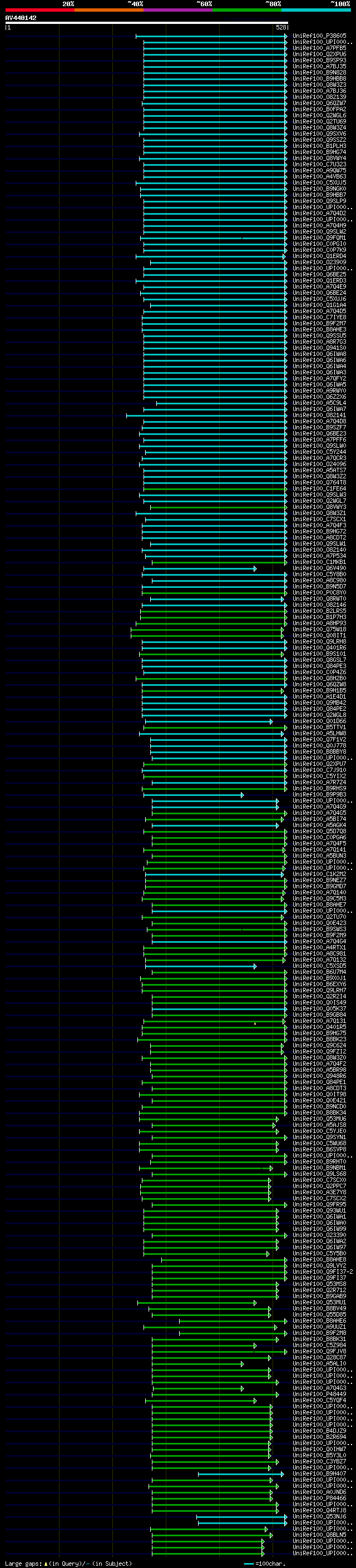
Task: Open hit UniRef100_A7PFB5
Action: click(x=319, y=48)
